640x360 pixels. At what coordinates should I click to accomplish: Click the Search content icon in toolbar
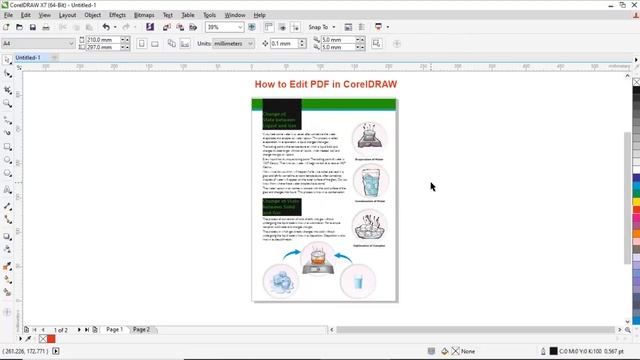150,27
